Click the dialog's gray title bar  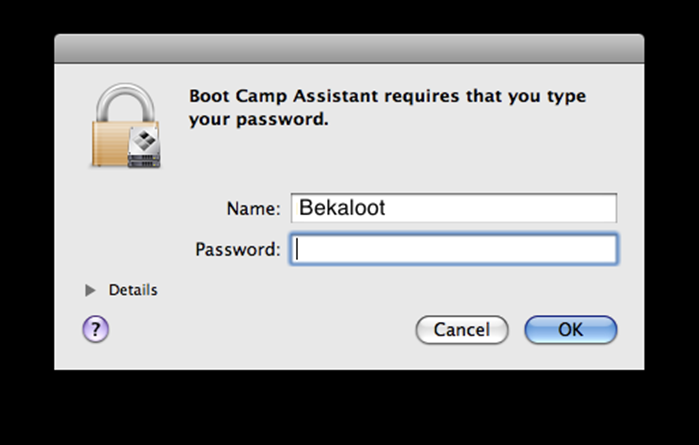349,48
